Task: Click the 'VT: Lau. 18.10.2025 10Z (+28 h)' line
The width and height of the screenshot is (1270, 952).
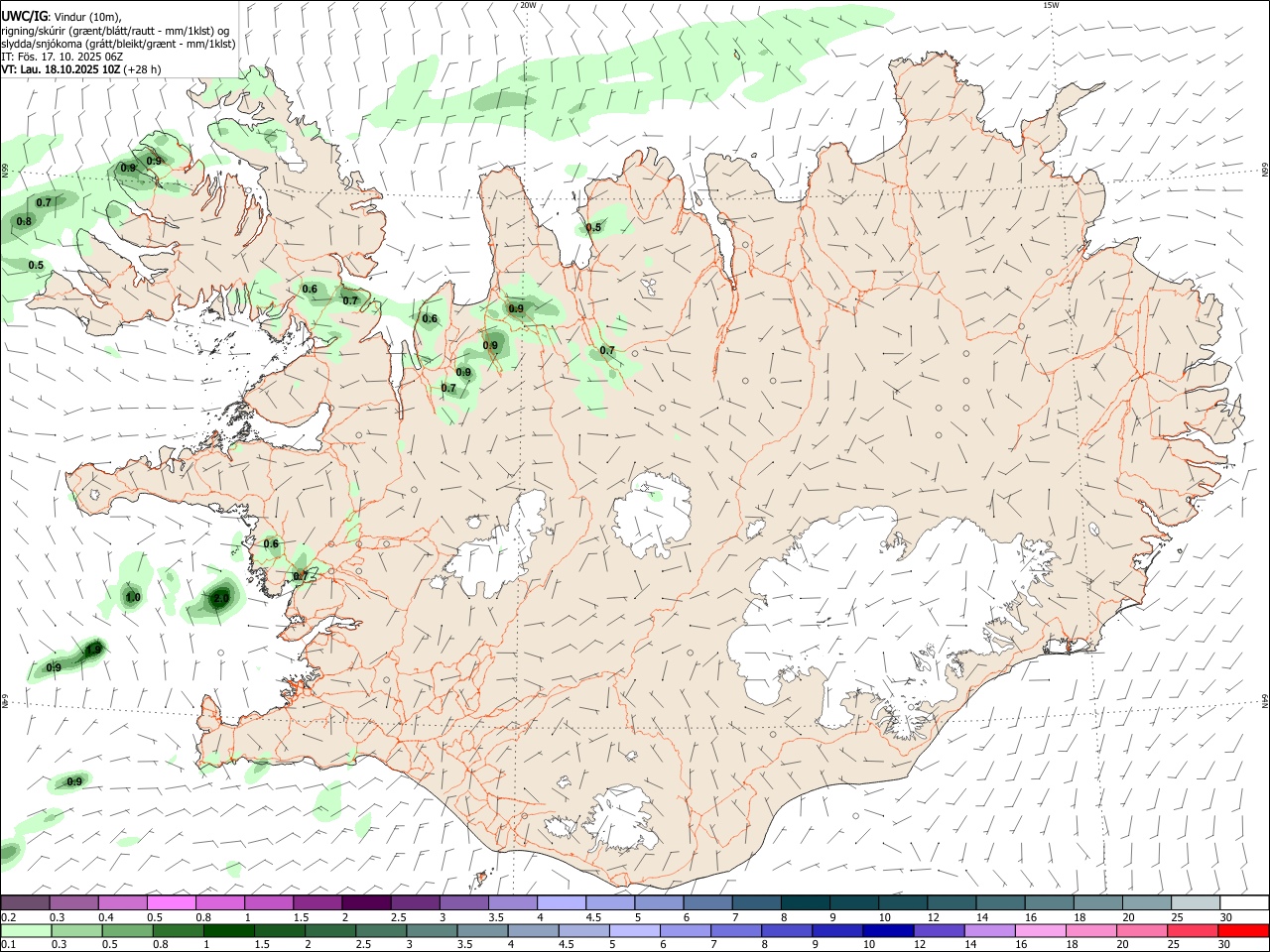Action: tap(80, 69)
